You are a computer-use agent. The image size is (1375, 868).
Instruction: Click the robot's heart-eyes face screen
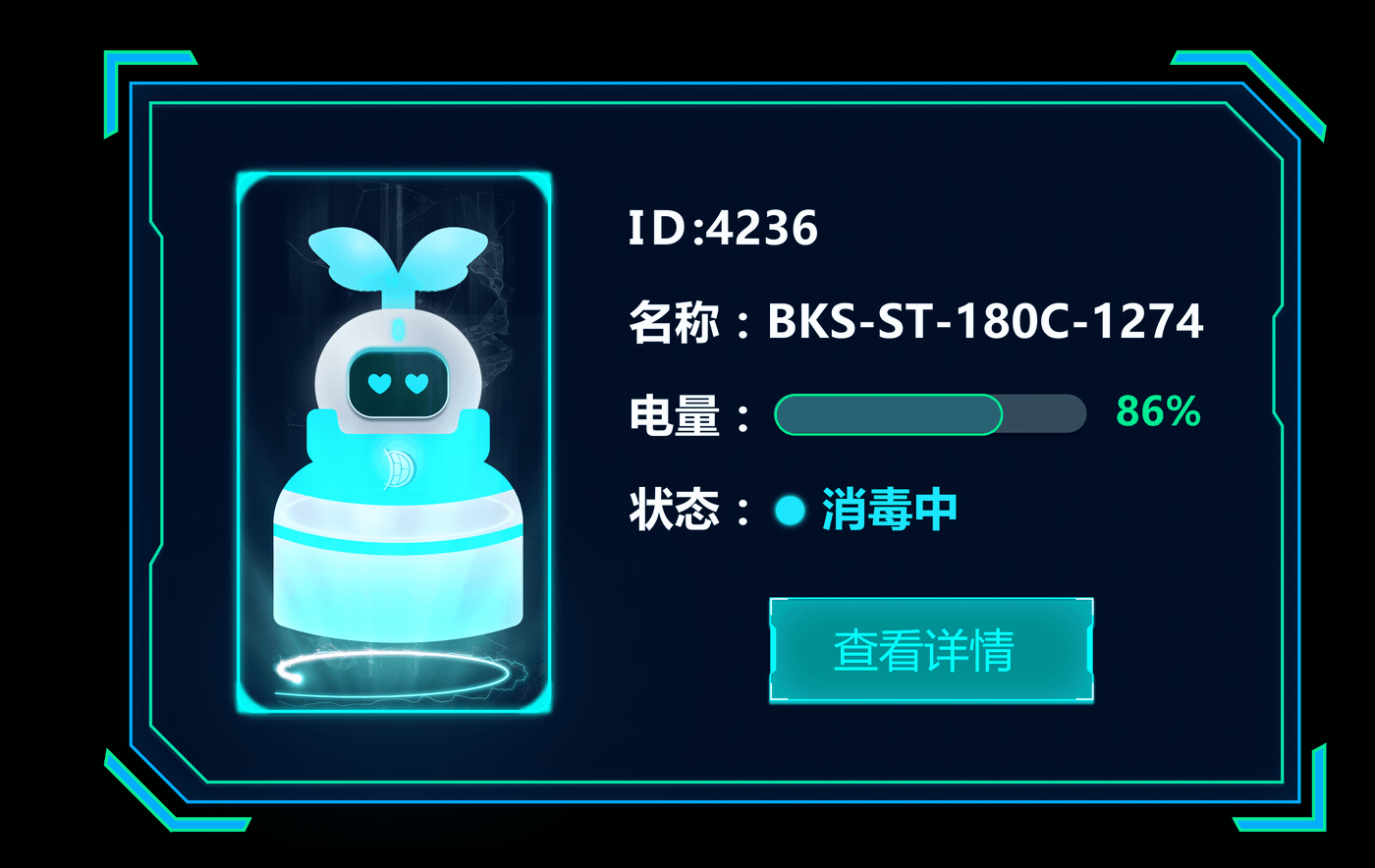pos(398,382)
